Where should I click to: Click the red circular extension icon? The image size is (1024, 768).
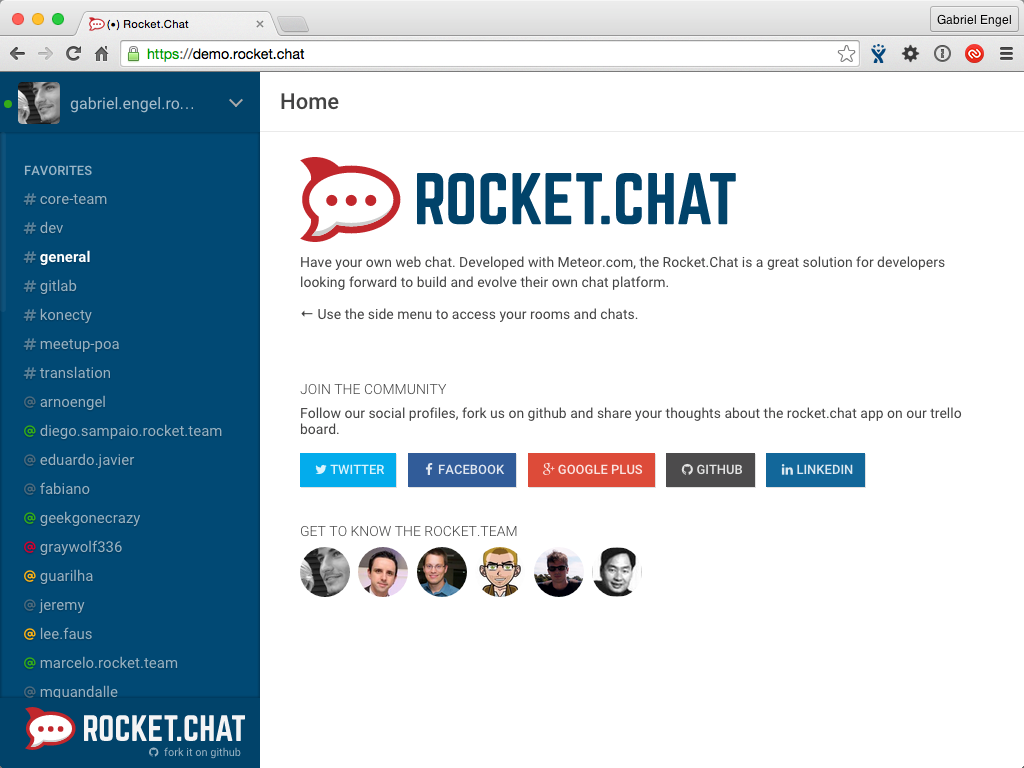(x=974, y=54)
